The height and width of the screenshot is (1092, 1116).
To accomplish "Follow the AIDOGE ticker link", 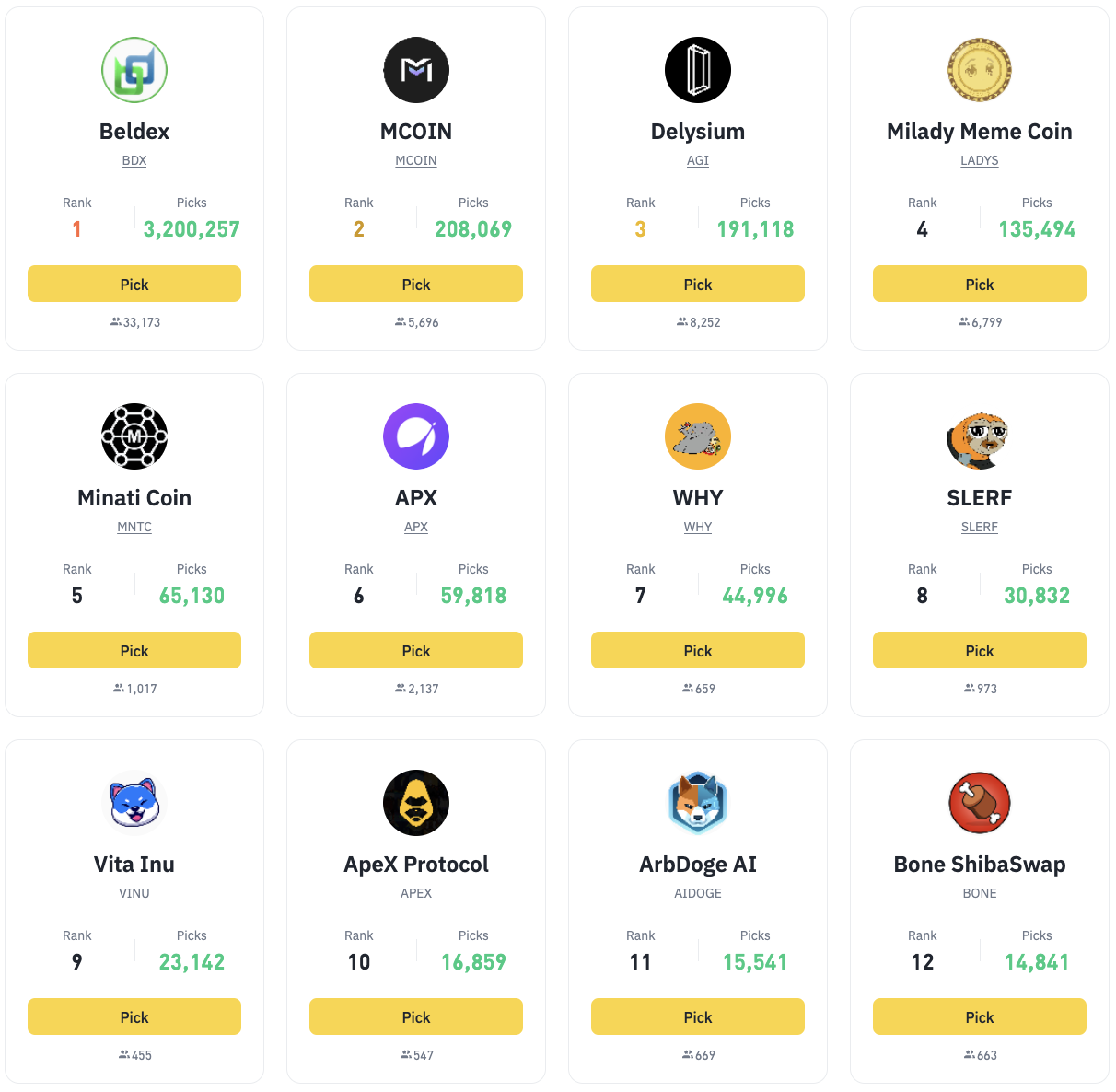I will click(698, 893).
